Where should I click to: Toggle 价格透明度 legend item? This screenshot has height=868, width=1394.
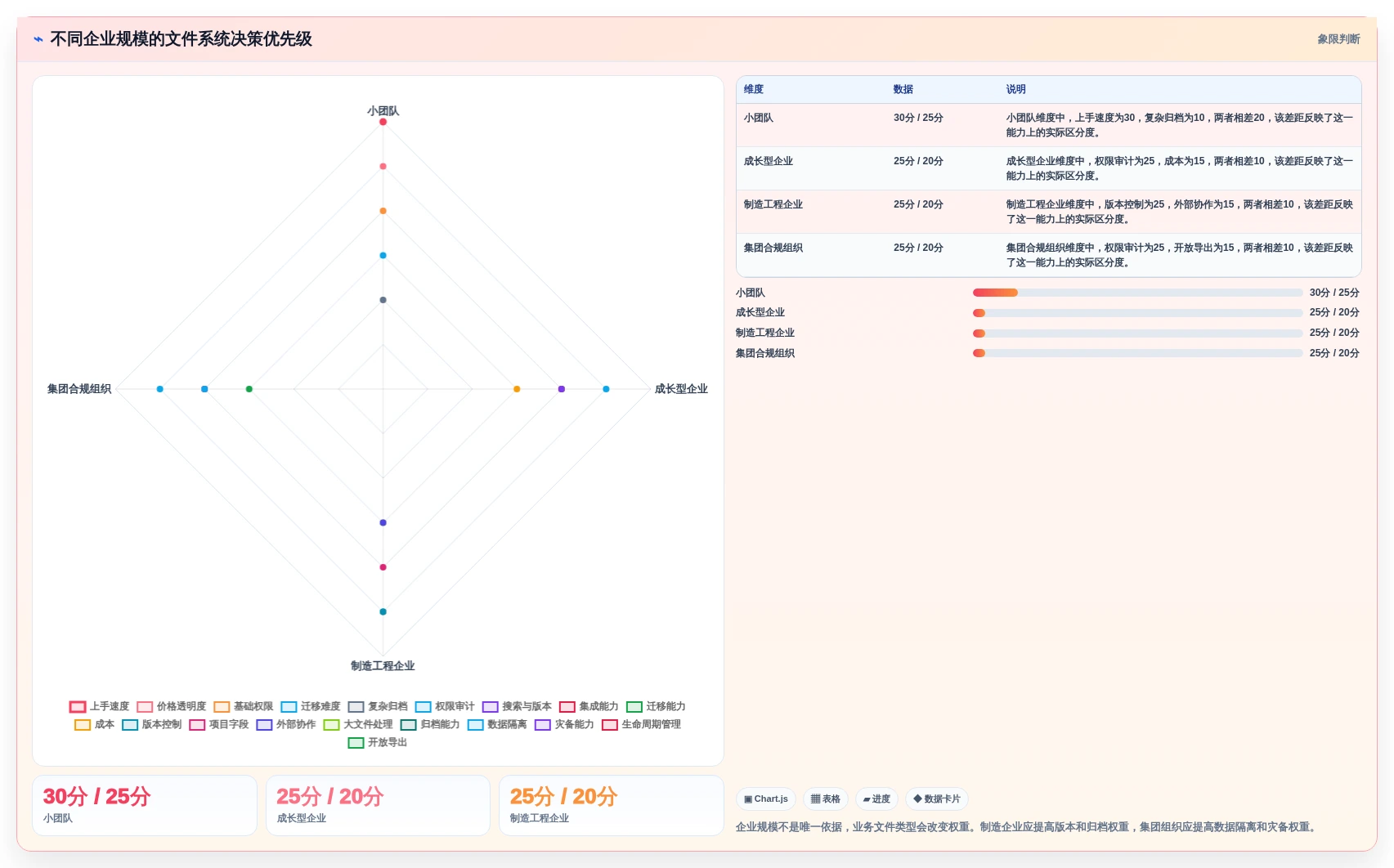pos(172,706)
